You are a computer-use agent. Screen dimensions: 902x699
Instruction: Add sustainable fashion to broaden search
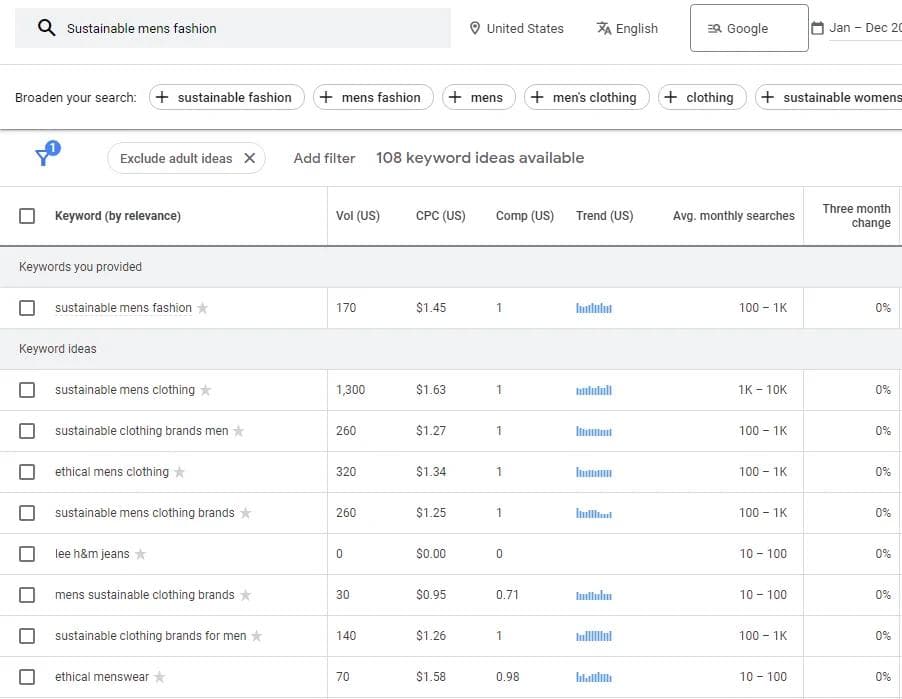[226, 97]
